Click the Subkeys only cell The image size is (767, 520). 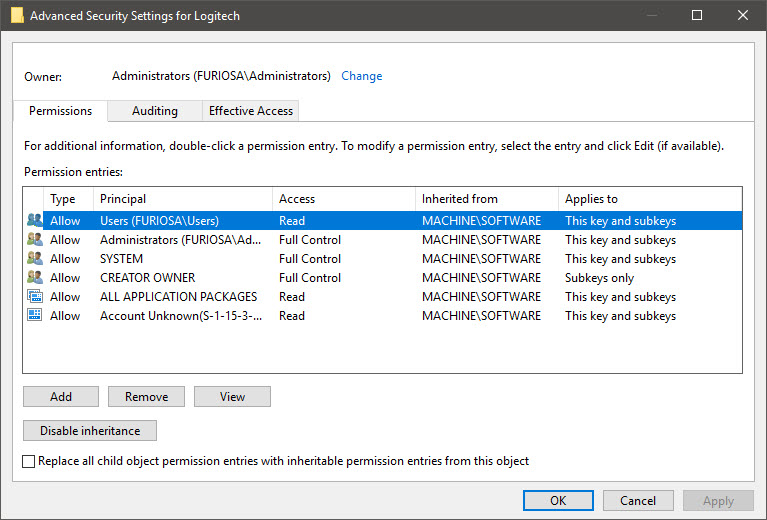[x=599, y=278]
